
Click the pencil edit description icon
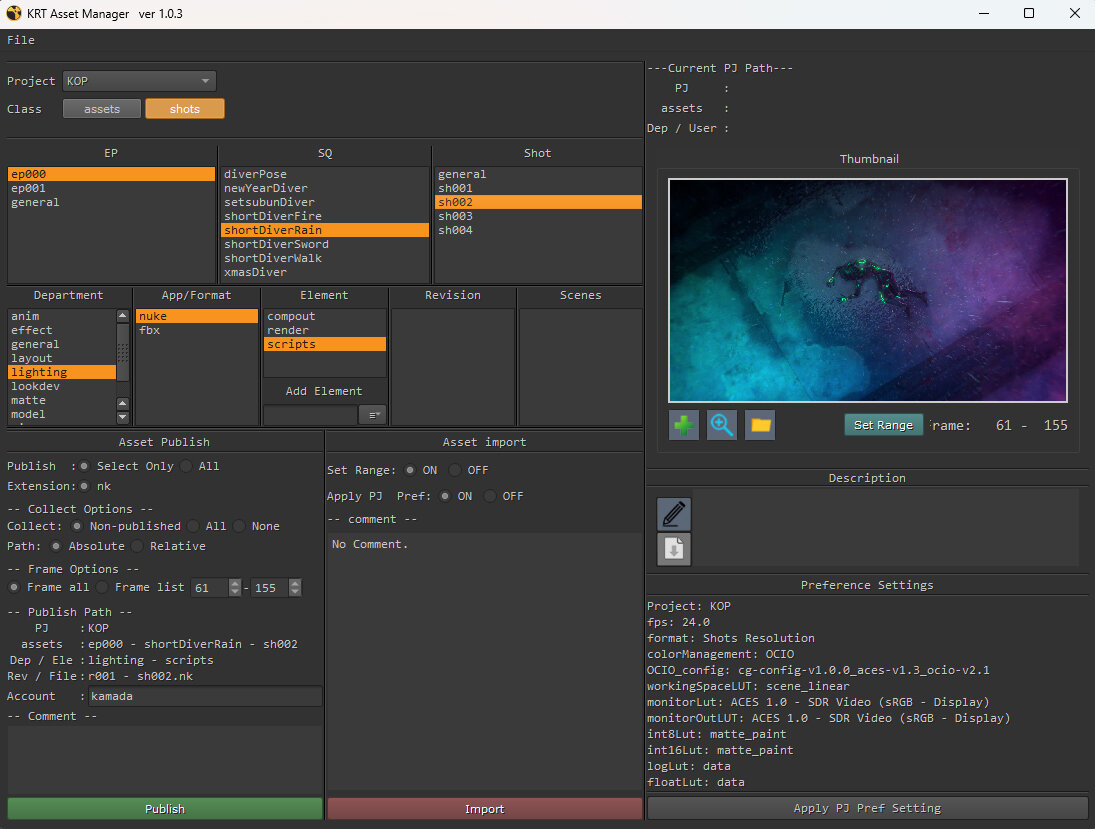[674, 514]
